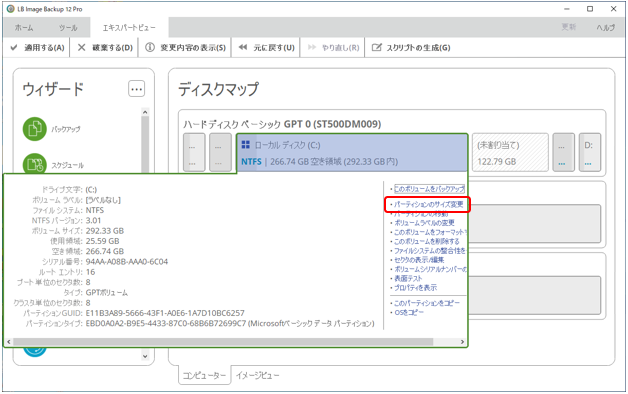
Task: Click 変更内容の表示(S) in the toolbar
Action: [x=185, y=48]
